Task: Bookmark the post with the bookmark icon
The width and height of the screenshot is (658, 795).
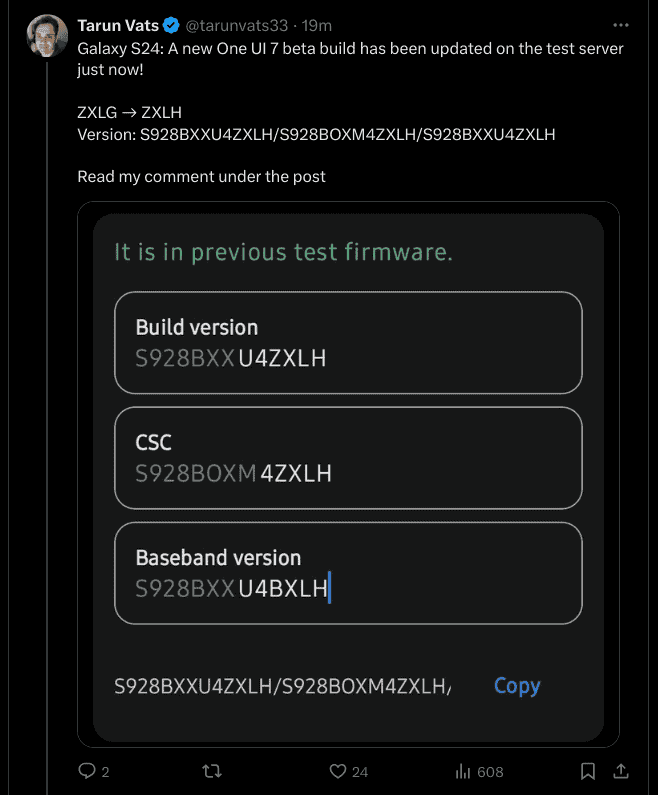Action: (589, 771)
